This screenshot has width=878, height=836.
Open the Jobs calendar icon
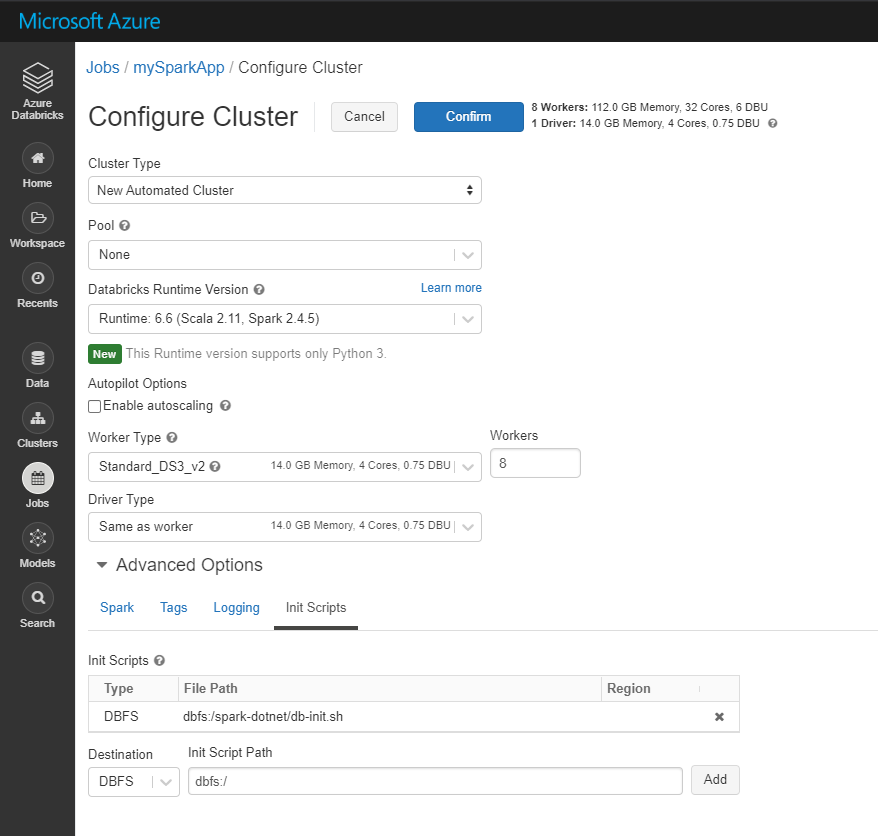(x=38, y=478)
